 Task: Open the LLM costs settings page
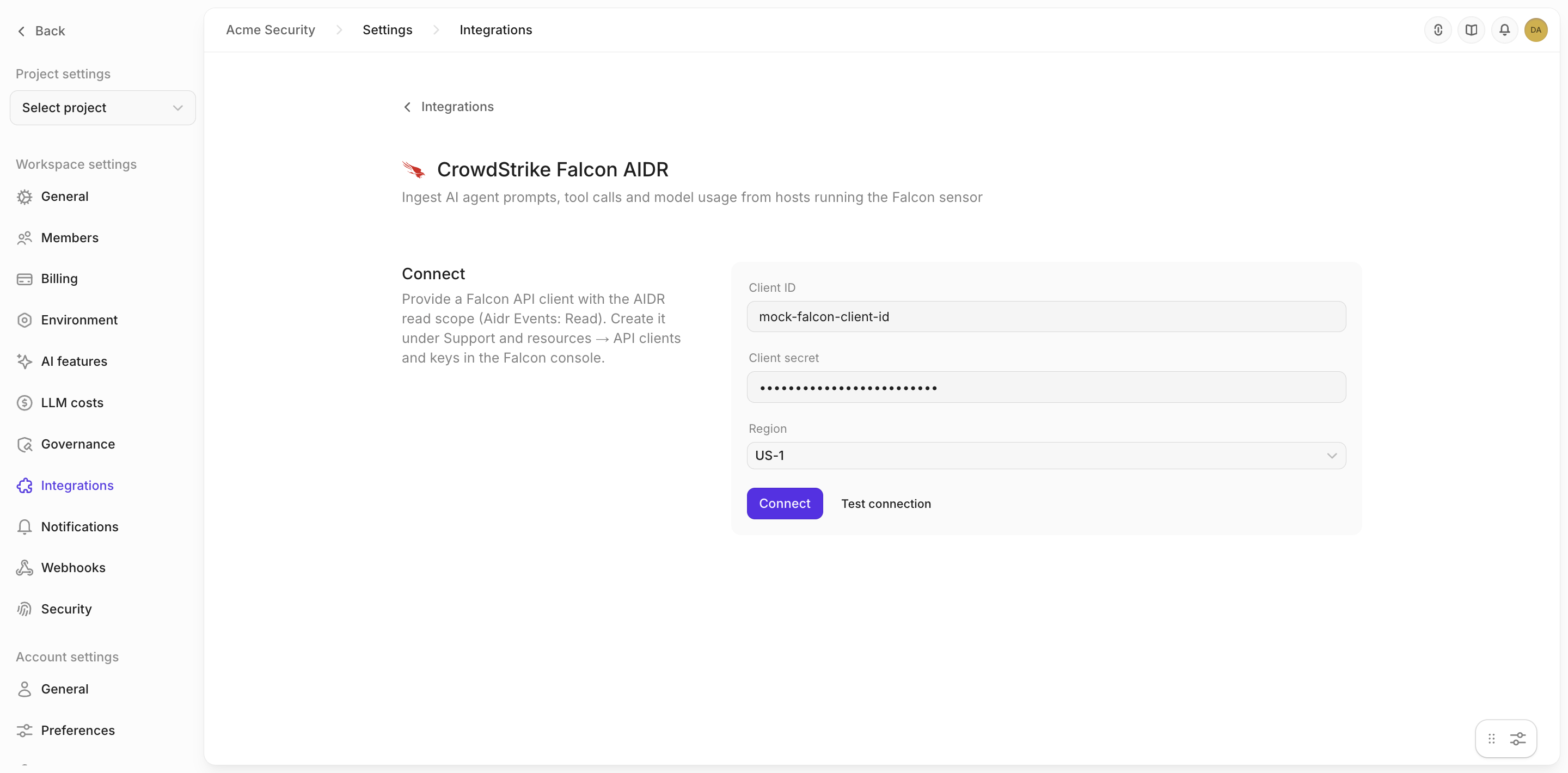[x=72, y=403]
